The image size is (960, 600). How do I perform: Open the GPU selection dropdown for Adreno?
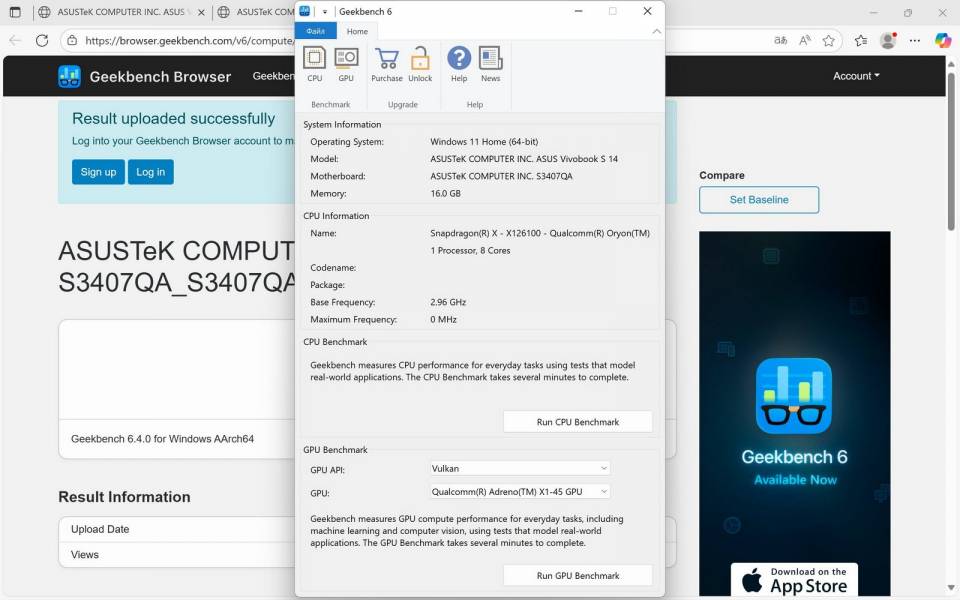pyautogui.click(x=520, y=492)
